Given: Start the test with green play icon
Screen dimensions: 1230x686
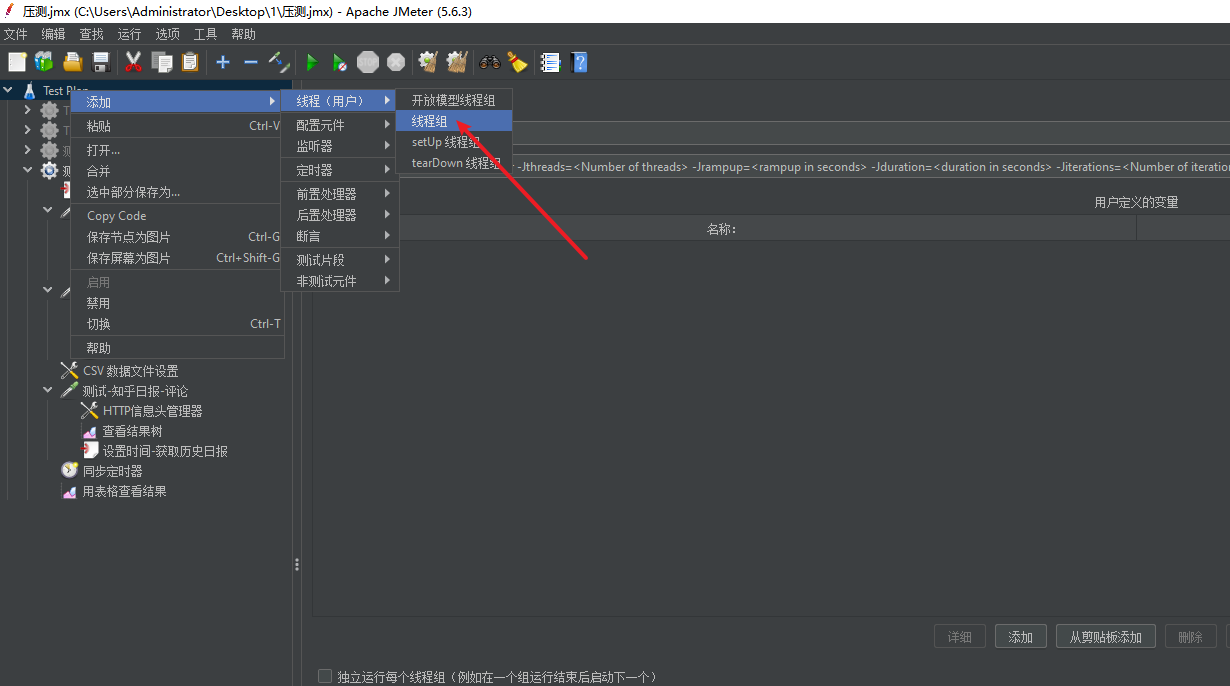Looking at the screenshot, I should (x=312, y=62).
